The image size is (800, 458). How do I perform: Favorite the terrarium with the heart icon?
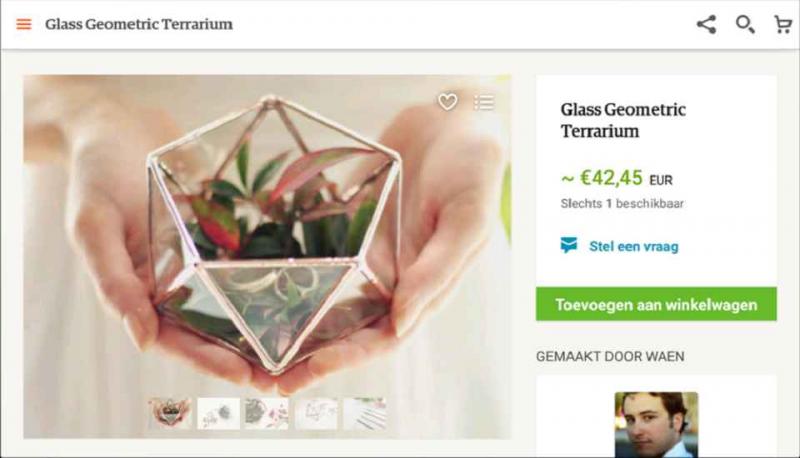(x=447, y=102)
